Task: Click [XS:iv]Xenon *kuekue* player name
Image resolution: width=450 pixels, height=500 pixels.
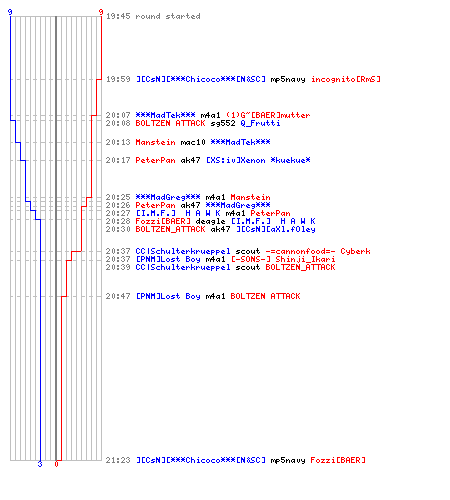Action: [258, 160]
